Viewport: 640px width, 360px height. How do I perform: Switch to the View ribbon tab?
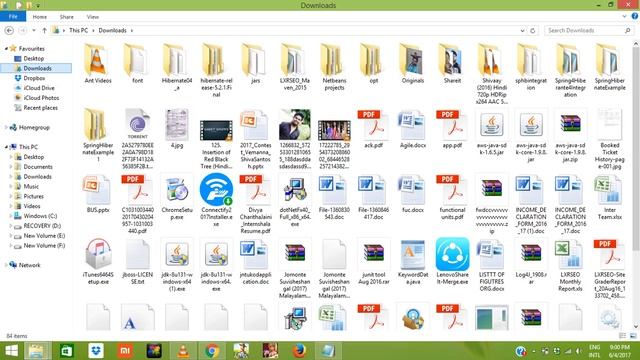[93, 17]
